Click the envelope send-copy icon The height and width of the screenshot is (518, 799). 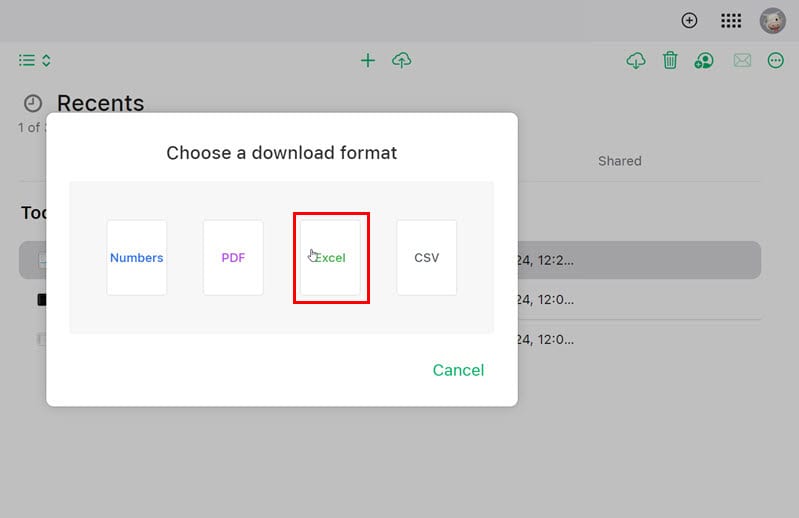[x=742, y=61]
